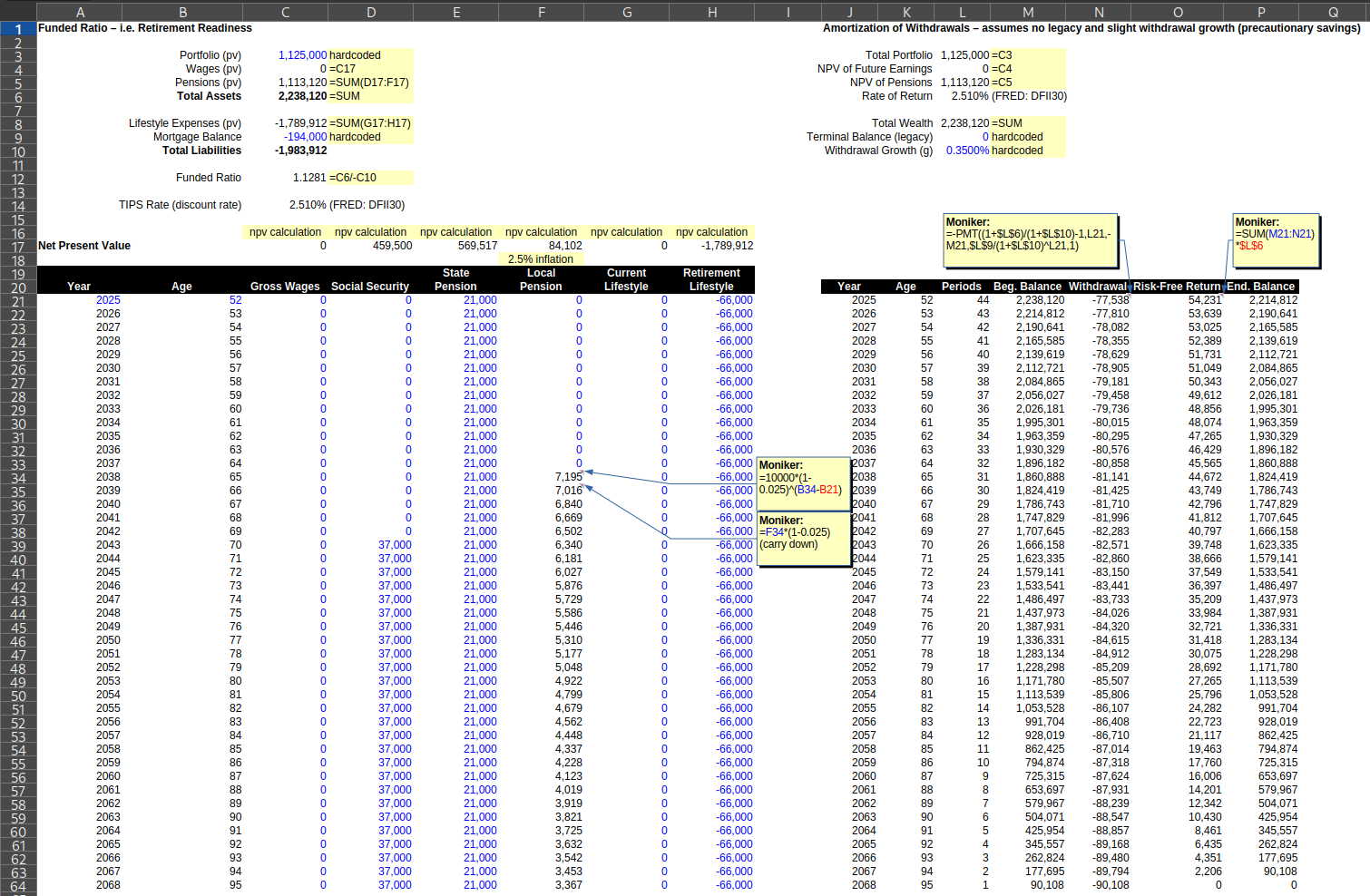Click the 'Gross Wages' column heading

pyautogui.click(x=285, y=287)
